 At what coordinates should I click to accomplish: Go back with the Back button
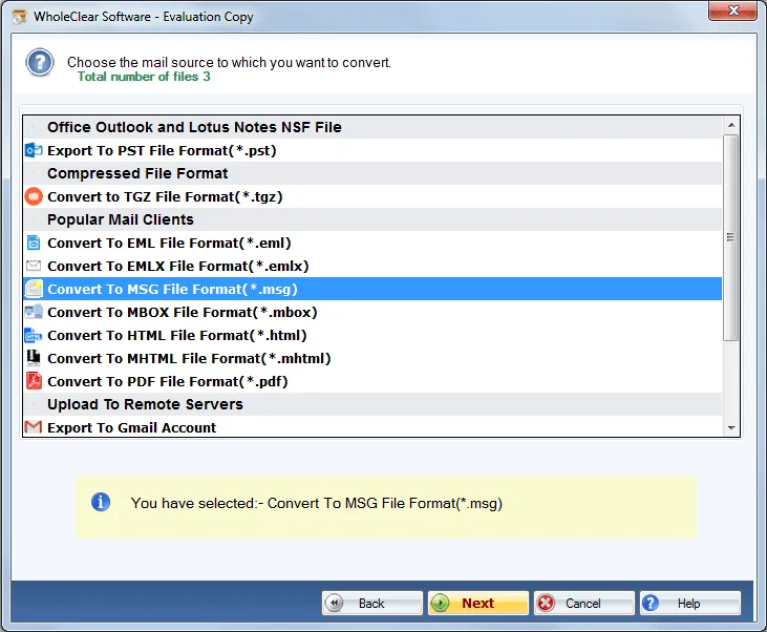[x=372, y=603]
